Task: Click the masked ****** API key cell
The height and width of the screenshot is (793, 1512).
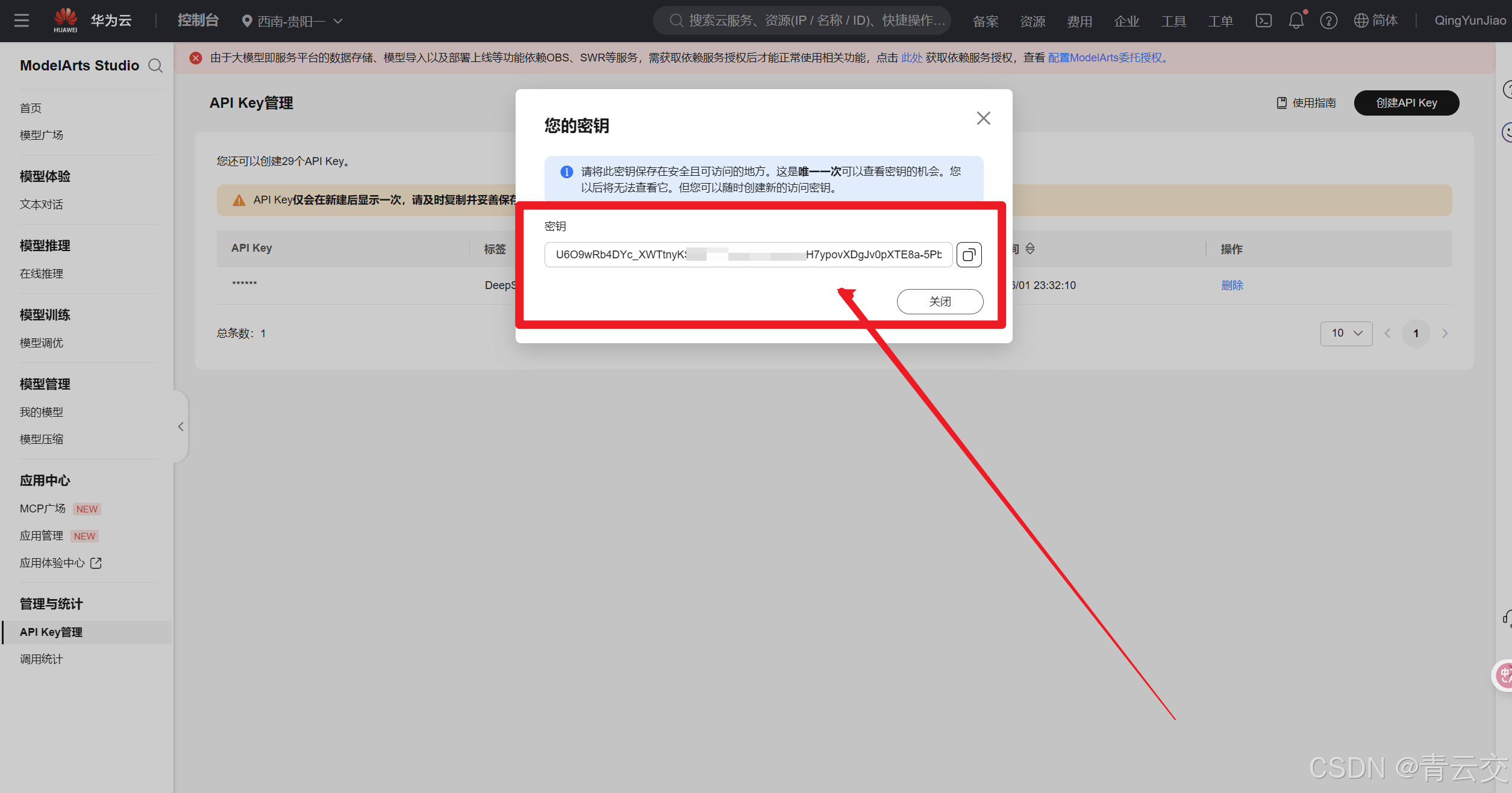Action: coord(245,284)
